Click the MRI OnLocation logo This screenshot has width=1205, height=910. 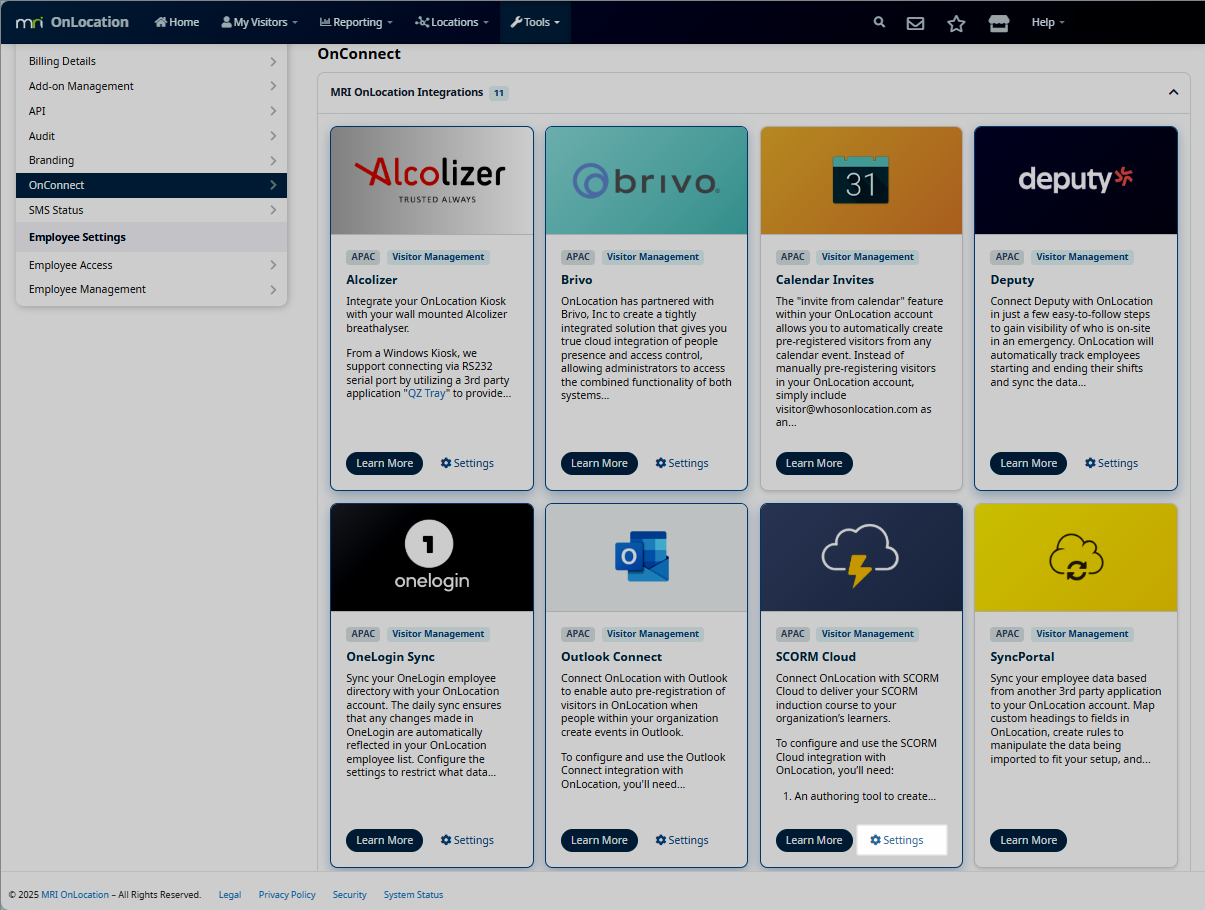pyautogui.click(x=72, y=22)
